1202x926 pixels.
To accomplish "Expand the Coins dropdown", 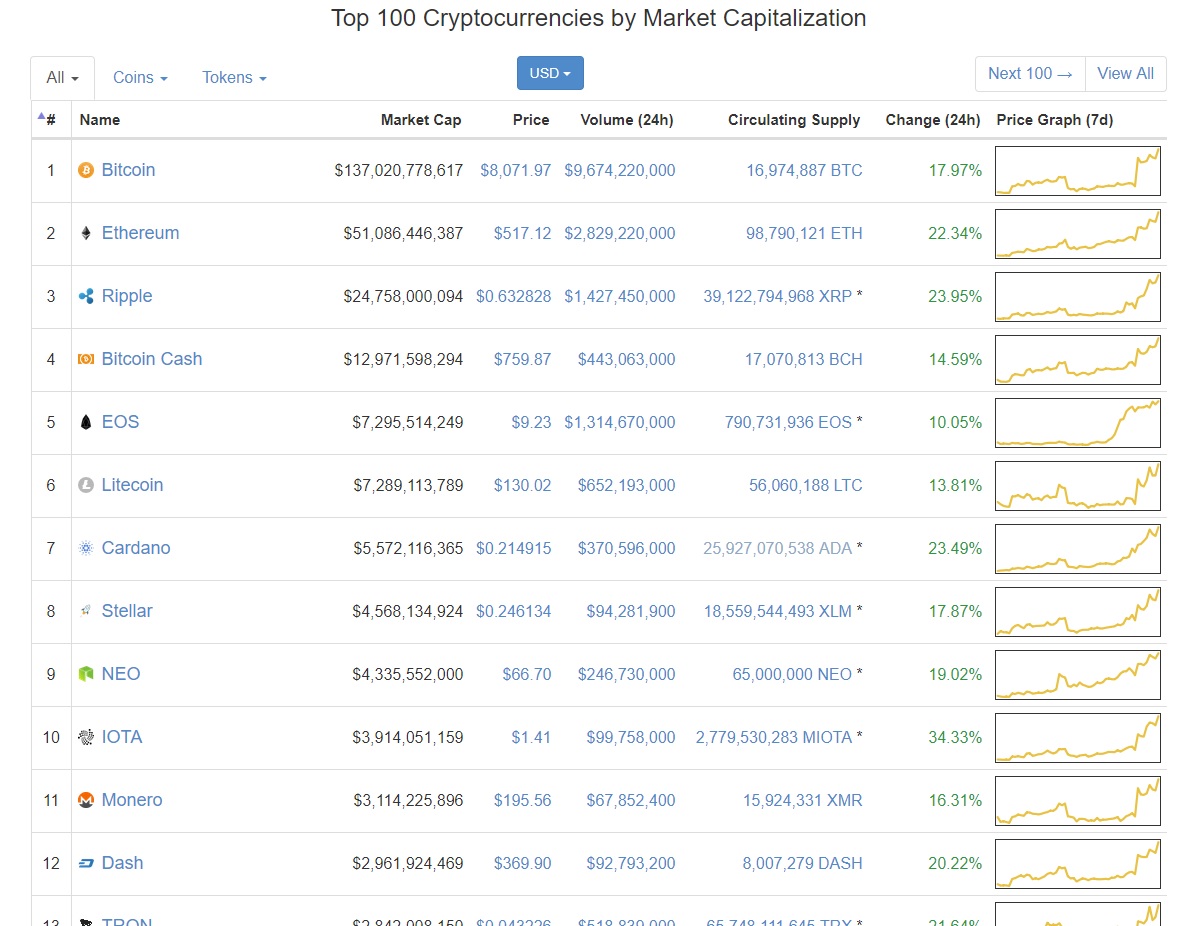I will point(140,77).
